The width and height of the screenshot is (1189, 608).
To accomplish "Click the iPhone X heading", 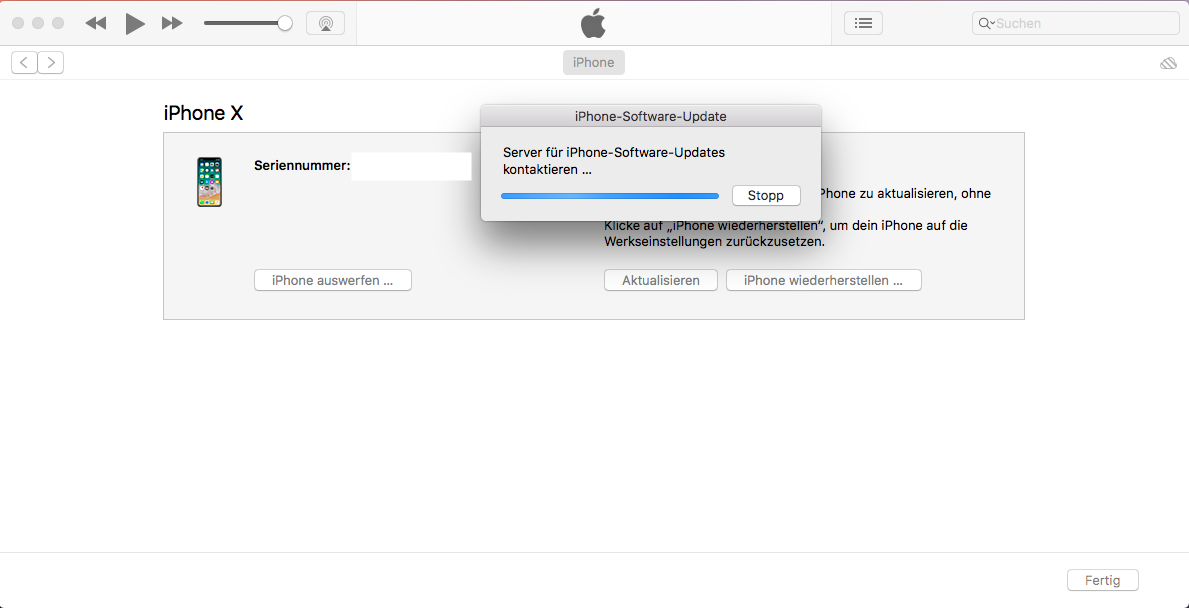I will click(203, 114).
